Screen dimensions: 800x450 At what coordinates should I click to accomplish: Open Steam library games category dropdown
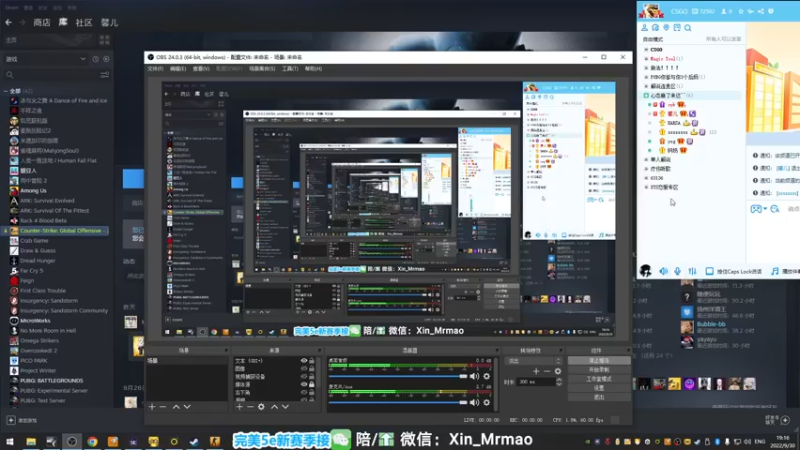coord(46,59)
